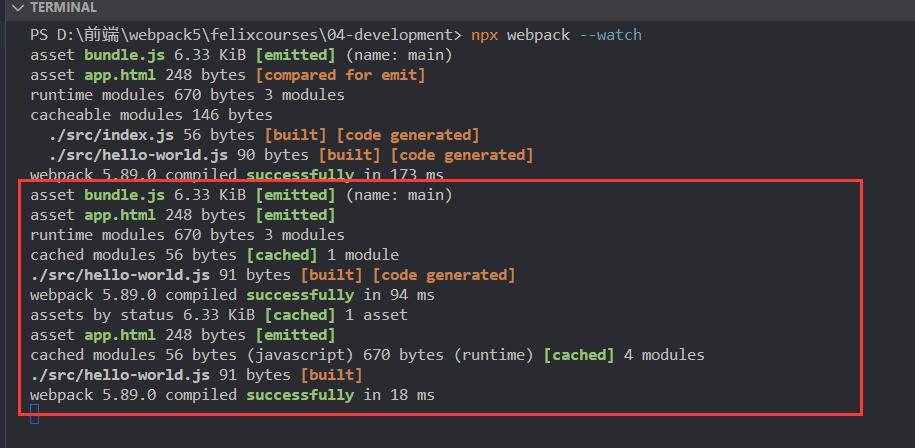Click '[cached] 4 modules' text
The width and height of the screenshot is (915, 448).
[624, 355]
